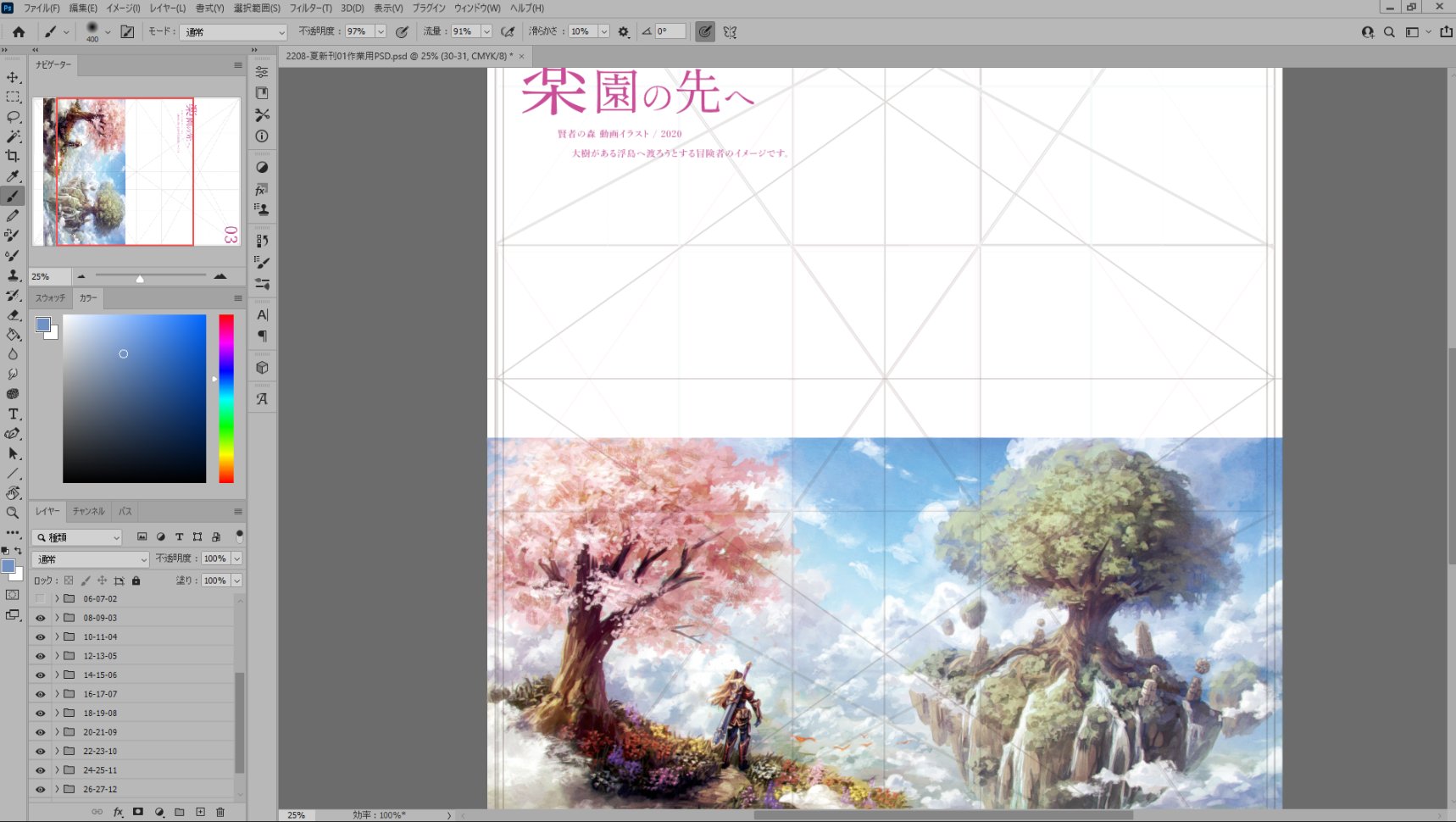Open the brush opacity 97% dropdown
The width and height of the screenshot is (1456, 822).
click(x=381, y=32)
